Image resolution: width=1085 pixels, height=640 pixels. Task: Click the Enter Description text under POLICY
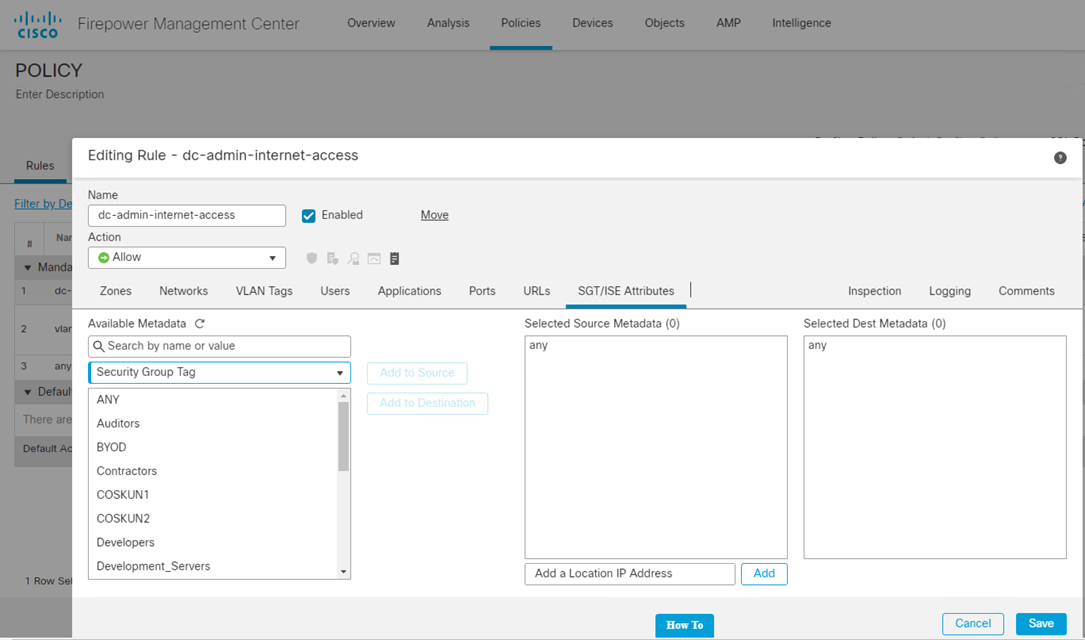coord(60,94)
